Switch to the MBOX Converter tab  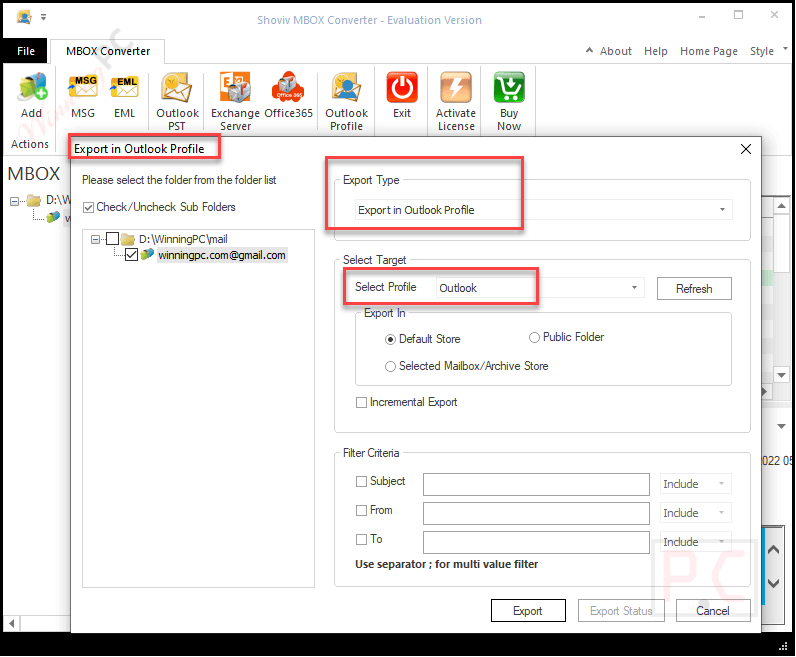point(108,51)
